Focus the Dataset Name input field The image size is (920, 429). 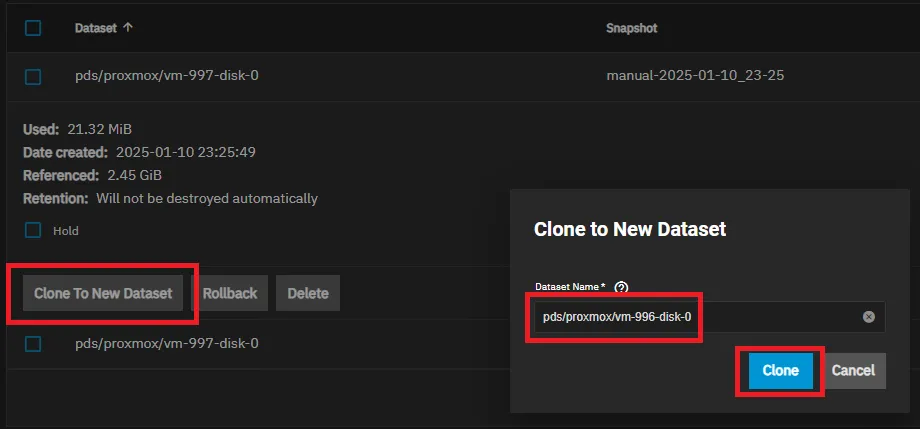coord(690,317)
